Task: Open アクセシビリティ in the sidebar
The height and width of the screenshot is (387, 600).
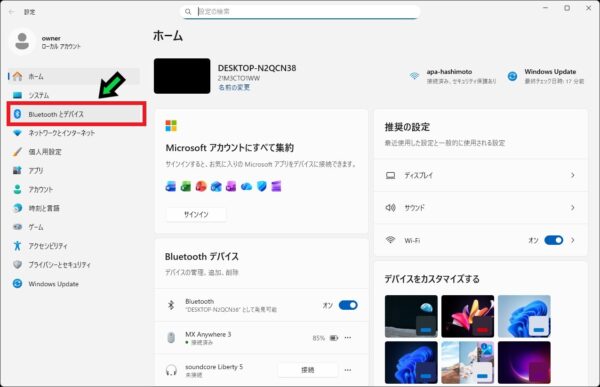Action: click(x=74, y=245)
